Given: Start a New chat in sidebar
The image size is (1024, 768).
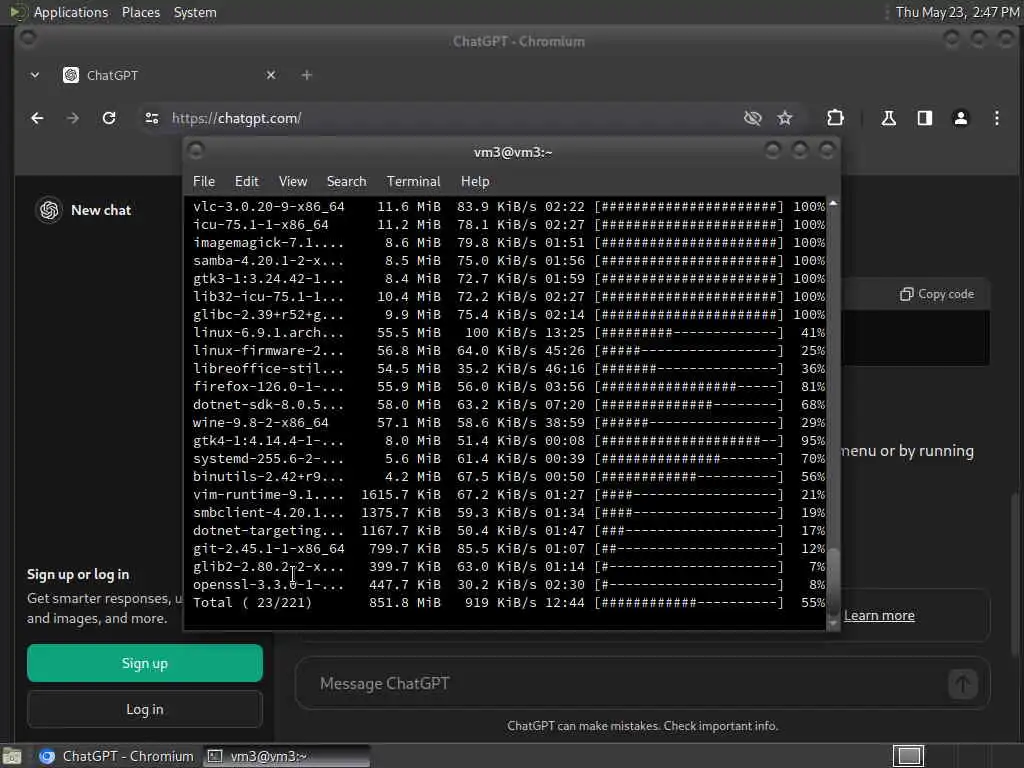Looking at the screenshot, I should [x=101, y=210].
